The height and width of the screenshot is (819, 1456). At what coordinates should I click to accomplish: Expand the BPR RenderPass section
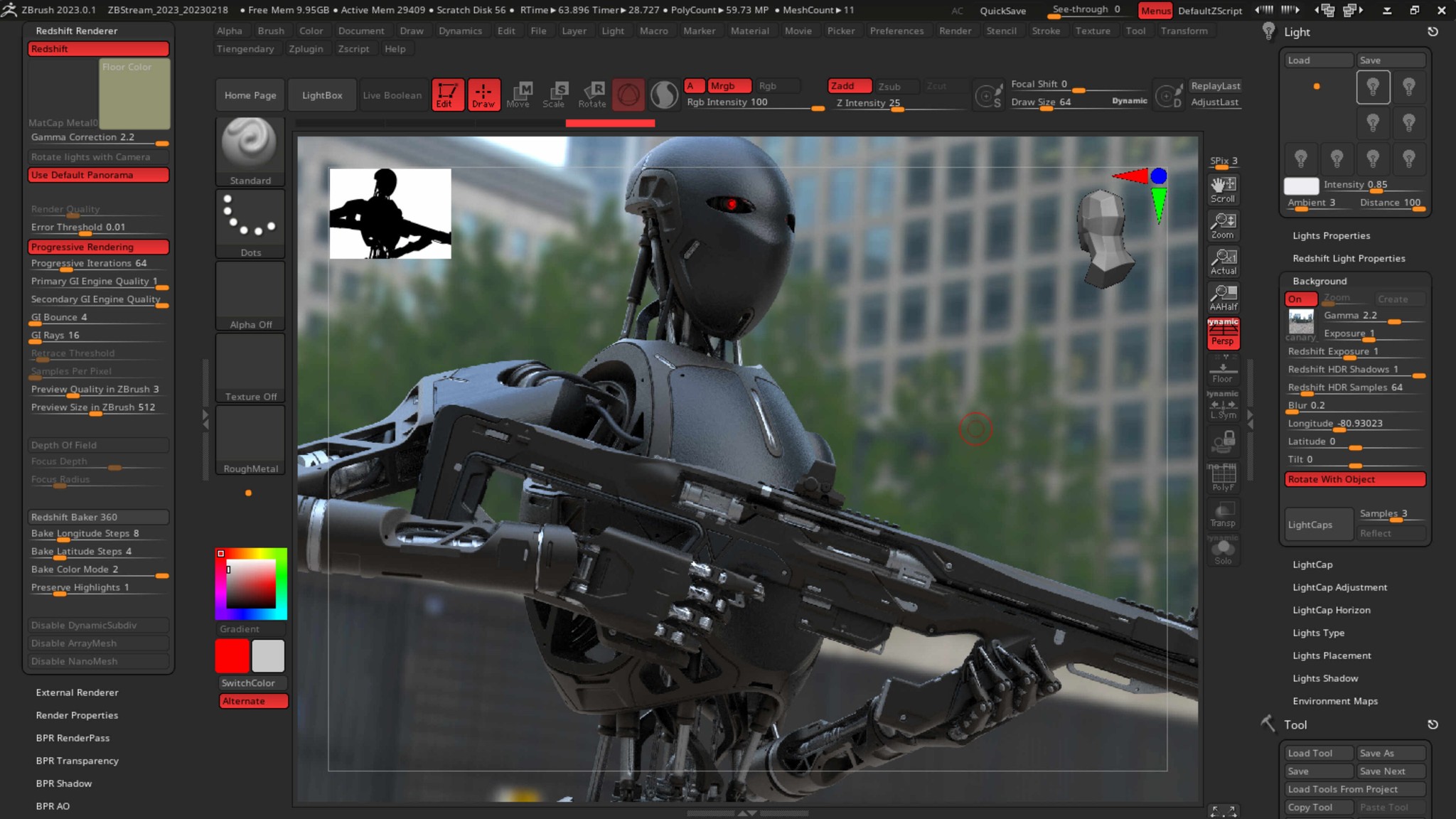coord(72,738)
